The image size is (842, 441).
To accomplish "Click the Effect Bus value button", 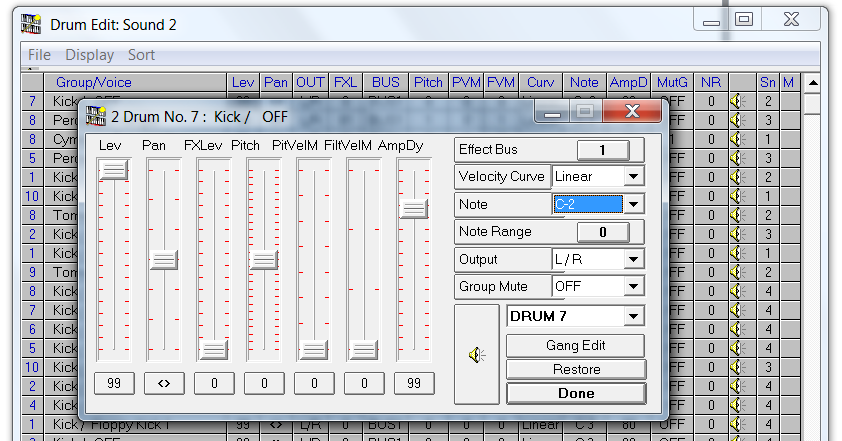I will tap(595, 150).
